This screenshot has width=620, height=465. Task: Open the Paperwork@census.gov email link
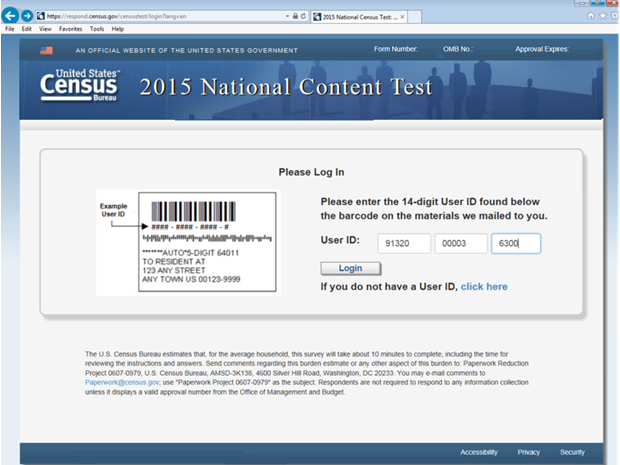122,382
